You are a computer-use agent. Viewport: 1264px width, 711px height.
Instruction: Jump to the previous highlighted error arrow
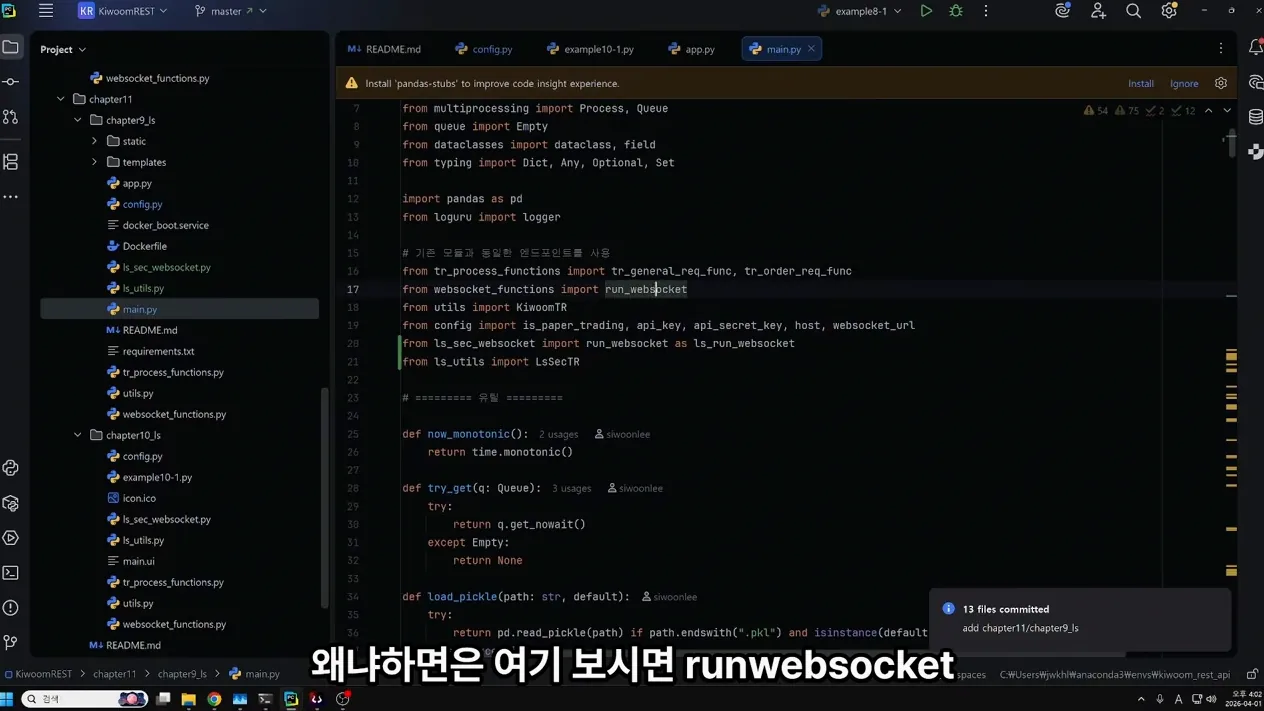1208,110
